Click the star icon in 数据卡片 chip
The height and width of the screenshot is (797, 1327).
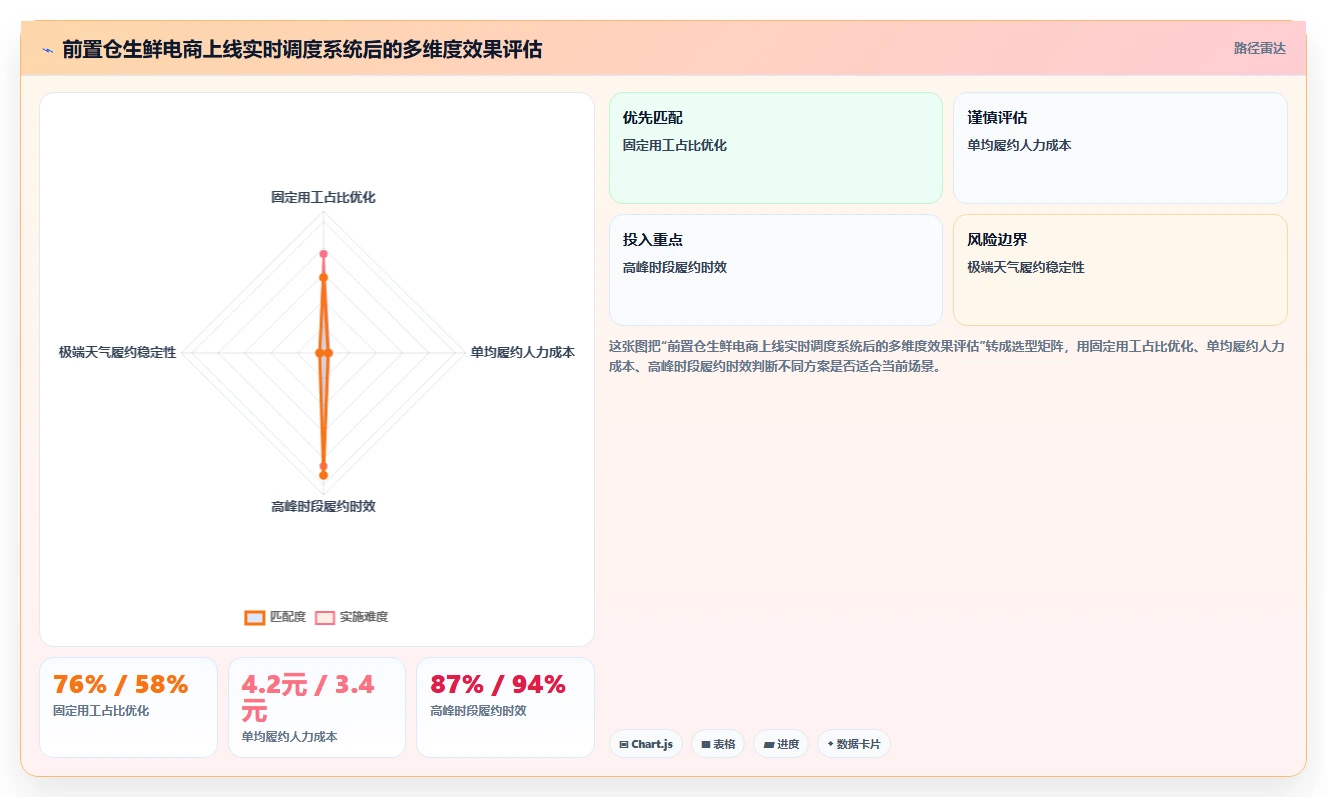(x=830, y=744)
